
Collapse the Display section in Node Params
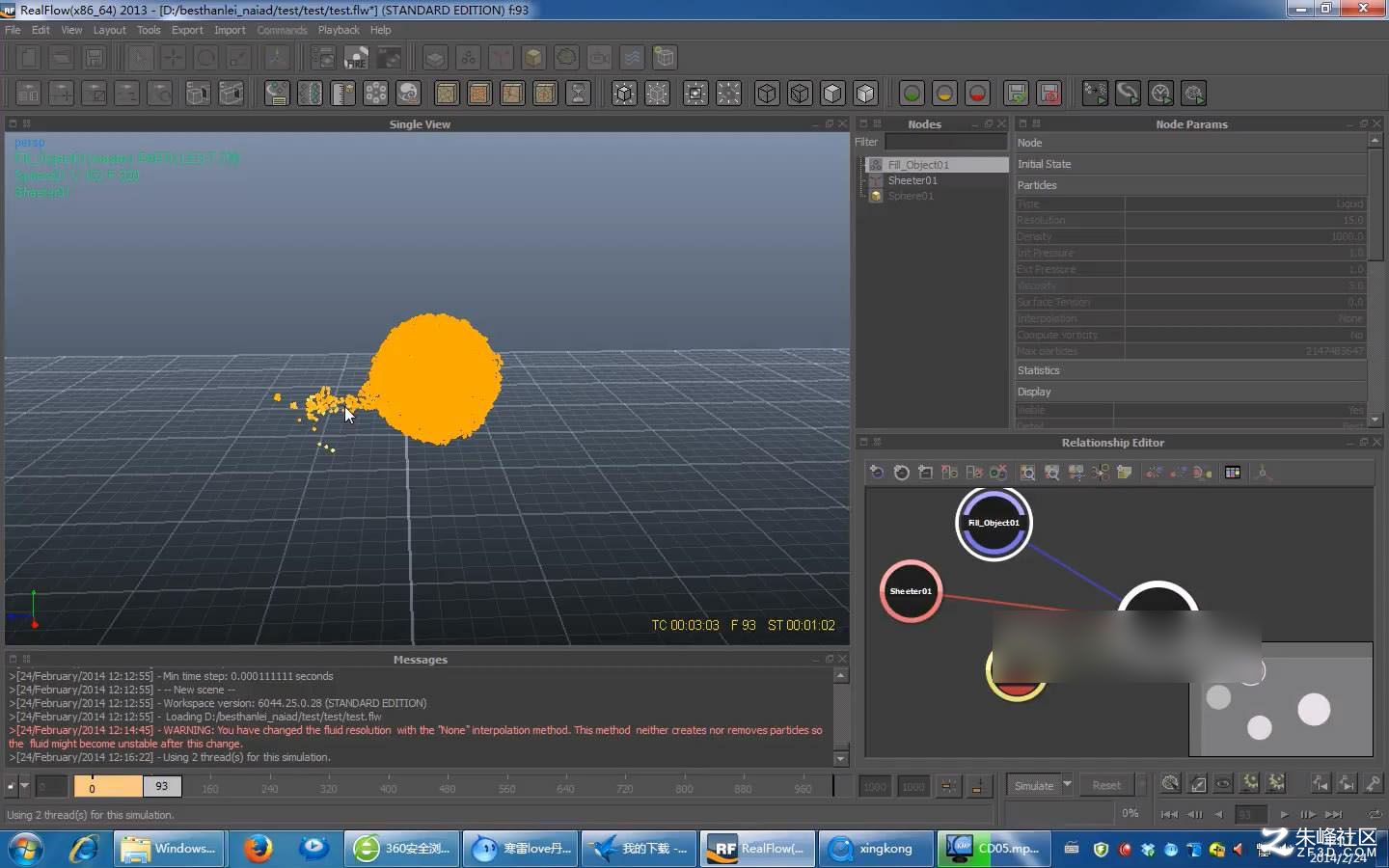click(1190, 392)
